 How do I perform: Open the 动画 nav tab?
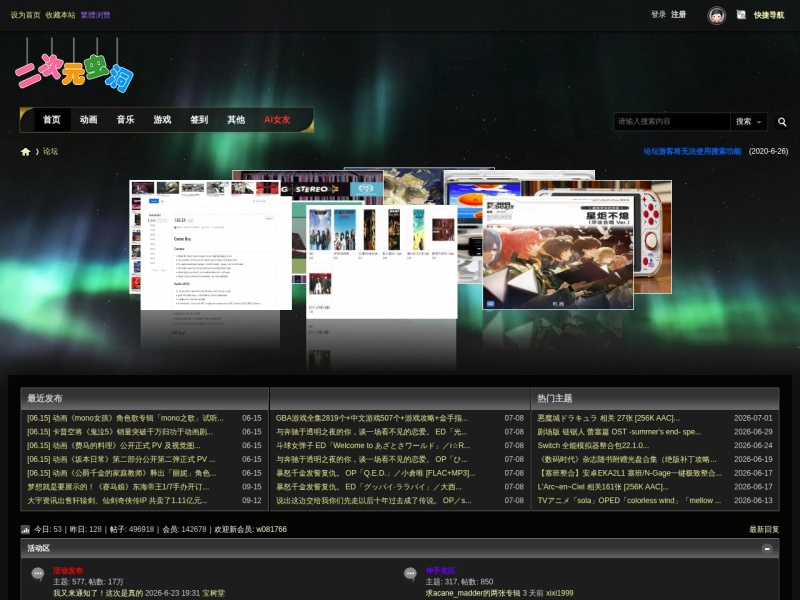[88, 120]
